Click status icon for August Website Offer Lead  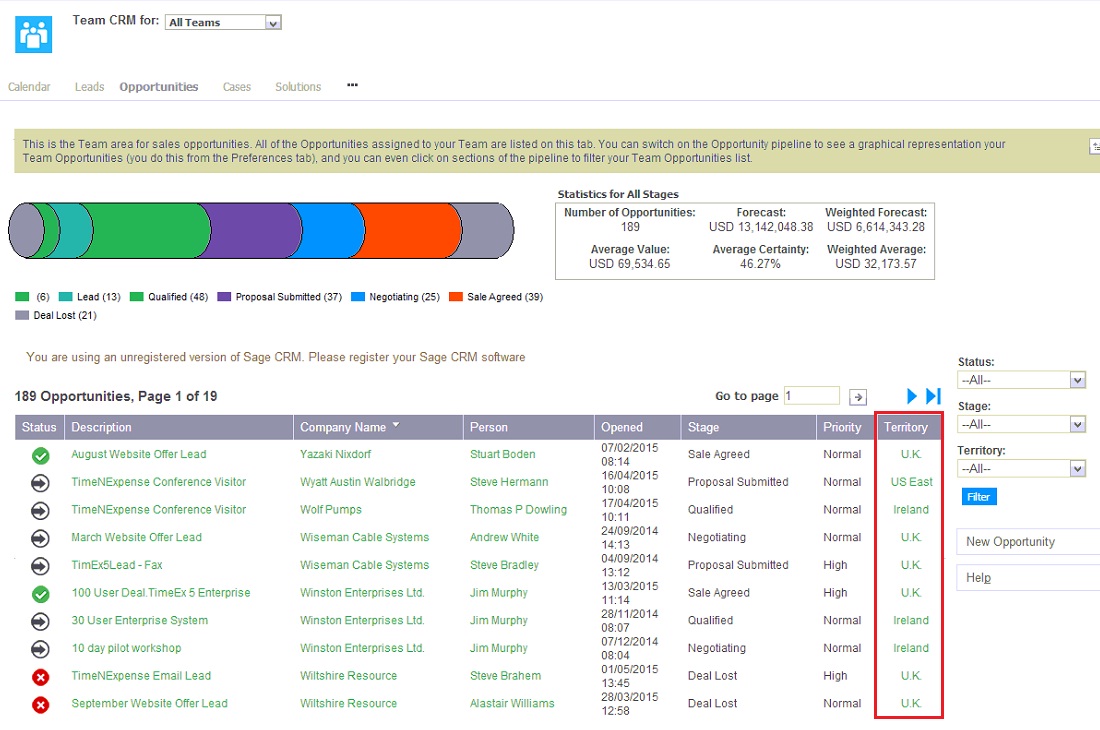tap(41, 456)
